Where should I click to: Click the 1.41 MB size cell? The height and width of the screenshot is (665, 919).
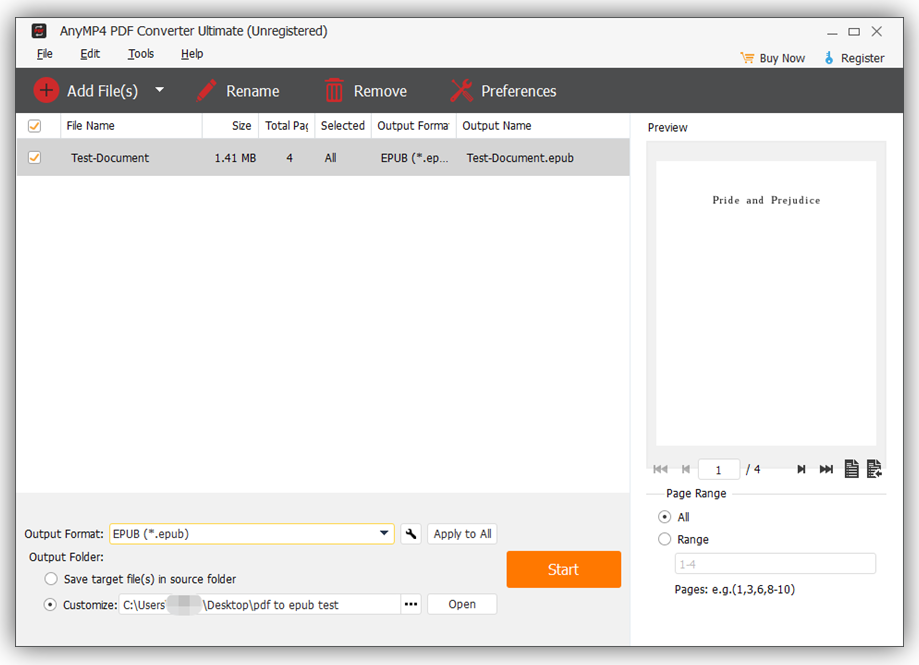(x=235, y=158)
